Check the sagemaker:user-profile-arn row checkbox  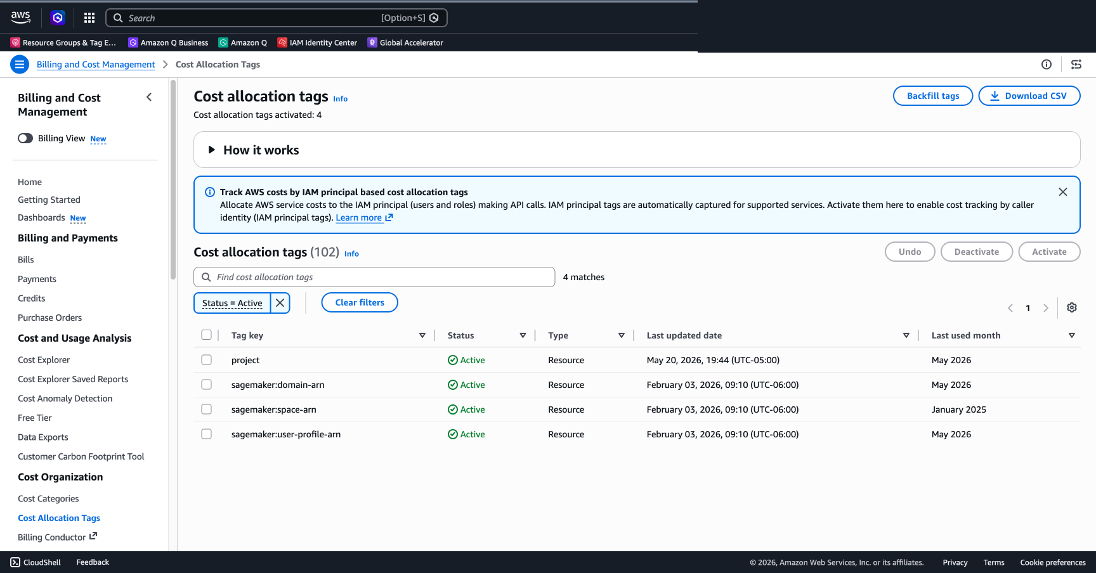tap(206, 434)
